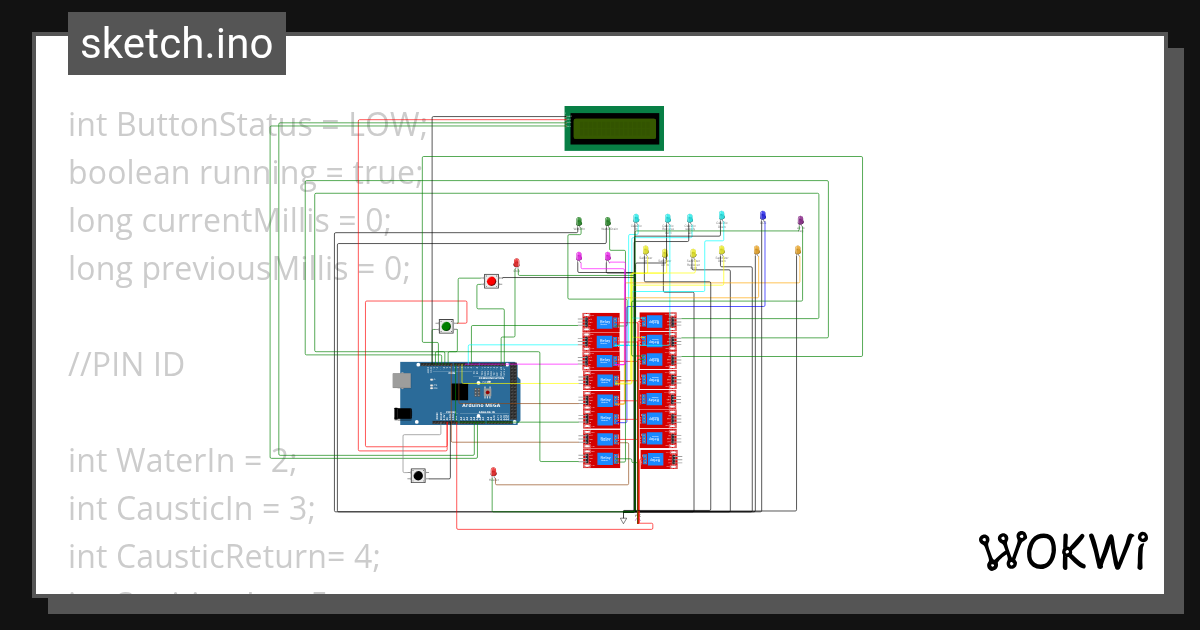Select the blue LED

coord(762,215)
